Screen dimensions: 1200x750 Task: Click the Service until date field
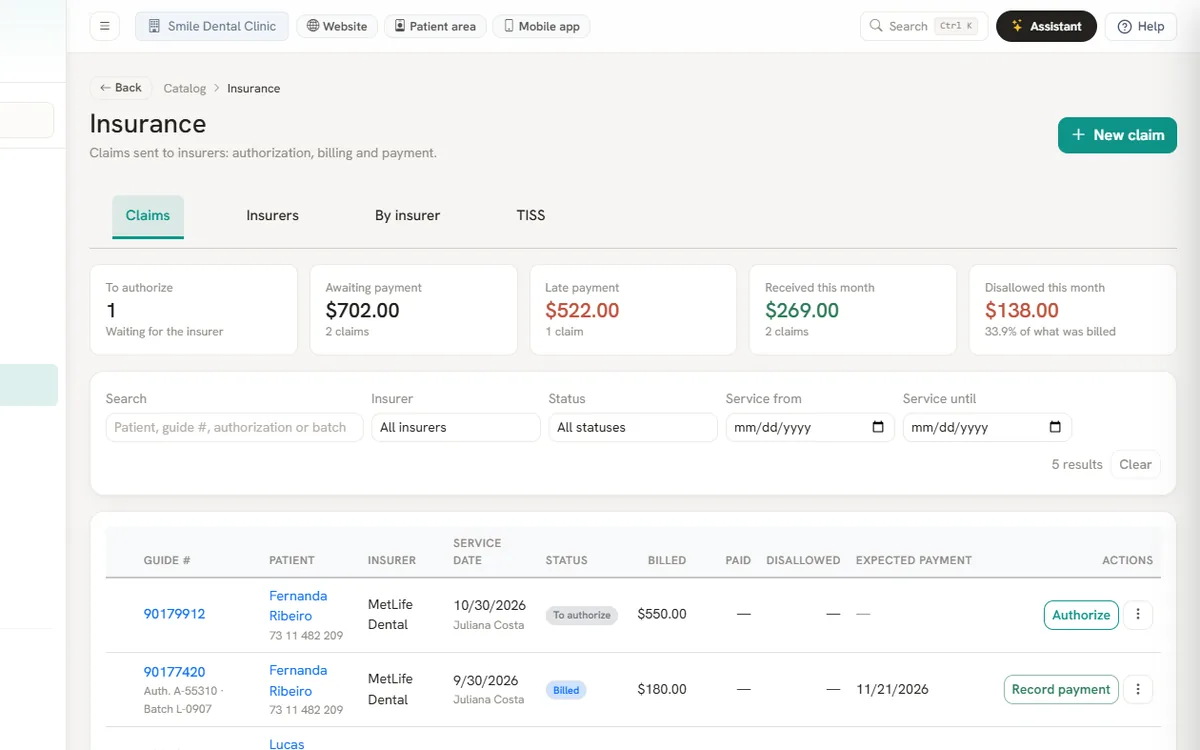tap(987, 427)
